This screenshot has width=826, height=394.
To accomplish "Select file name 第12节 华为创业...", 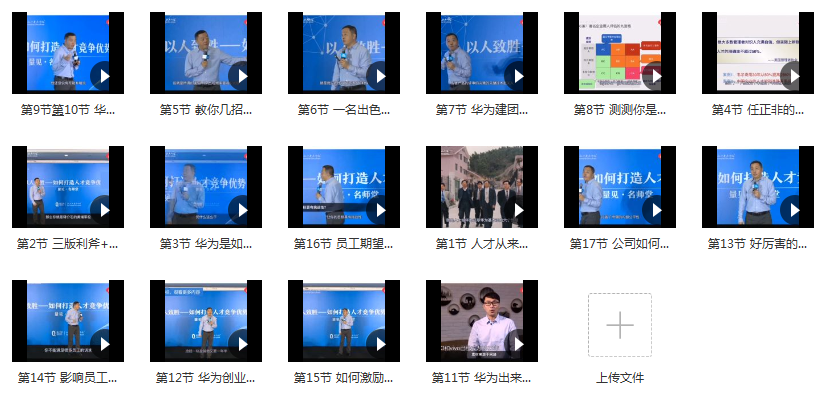I will pyautogui.click(x=206, y=378).
